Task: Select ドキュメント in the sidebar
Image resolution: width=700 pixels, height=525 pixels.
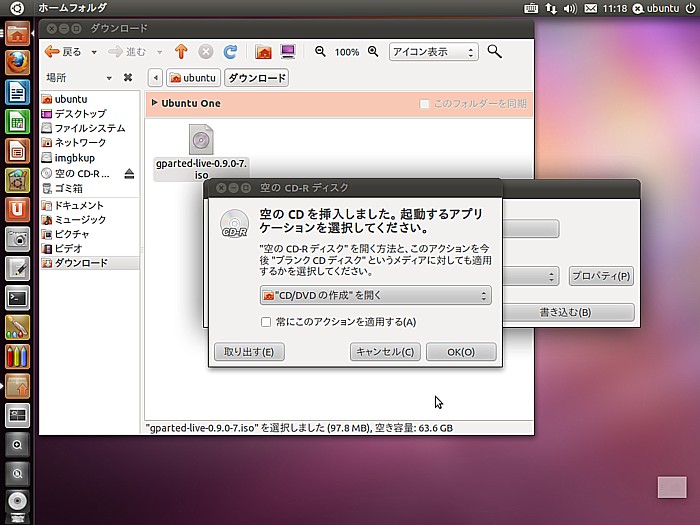Action: coord(80,205)
